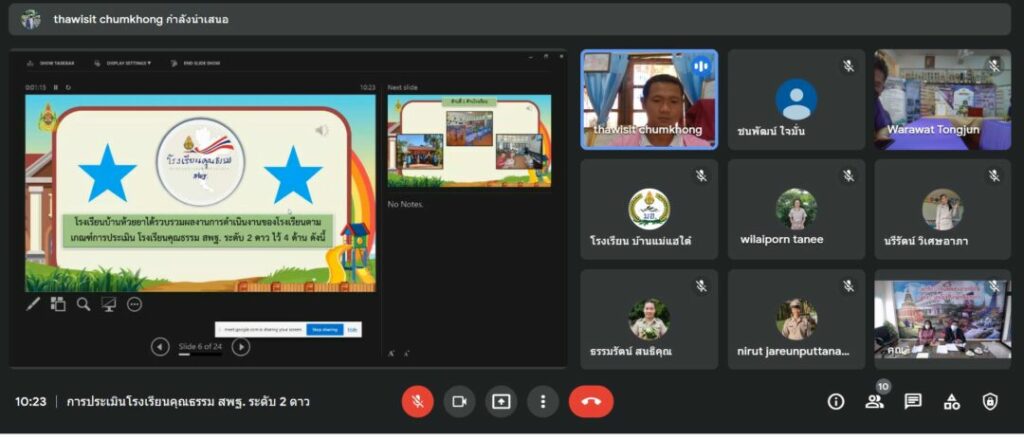
Task: Open the three-dot more options menu
Action: (542, 401)
